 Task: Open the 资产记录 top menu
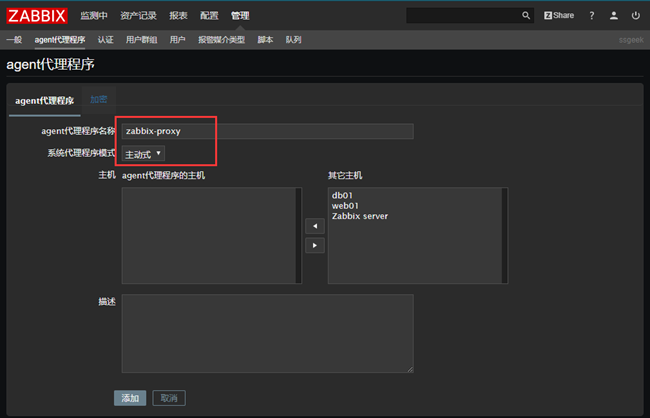(138, 16)
